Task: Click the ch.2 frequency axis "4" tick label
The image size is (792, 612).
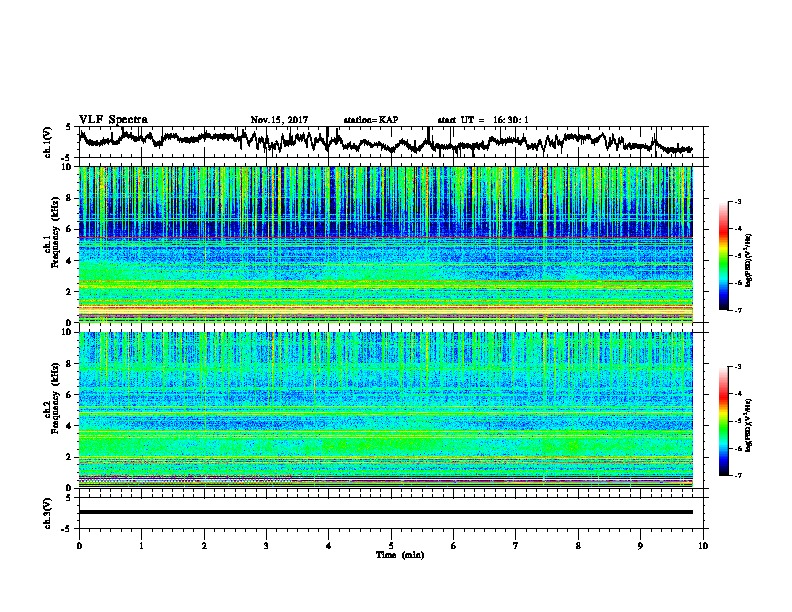Action: pos(69,426)
